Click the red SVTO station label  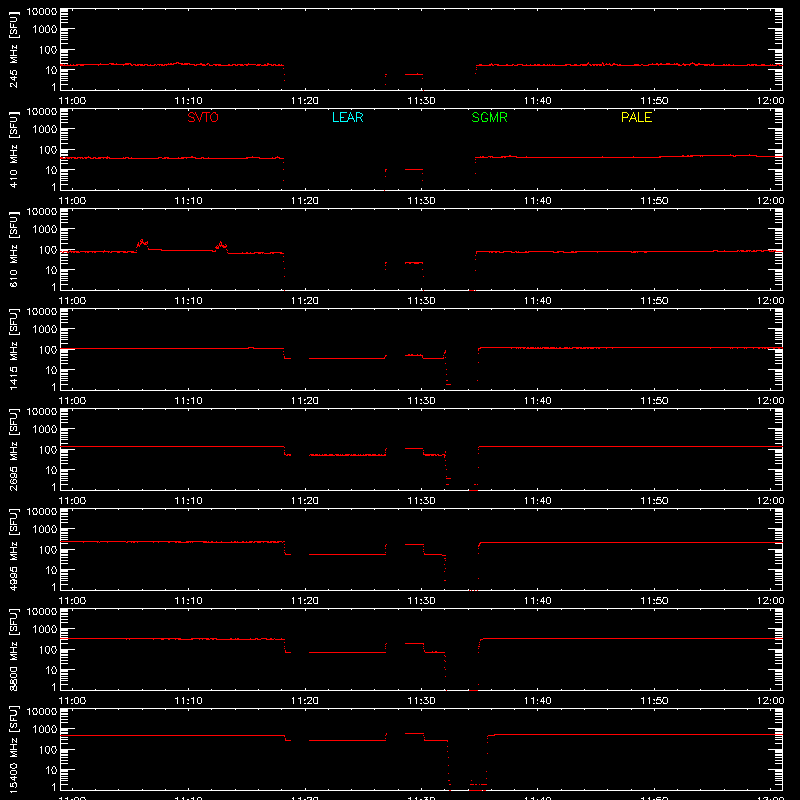click(x=203, y=117)
